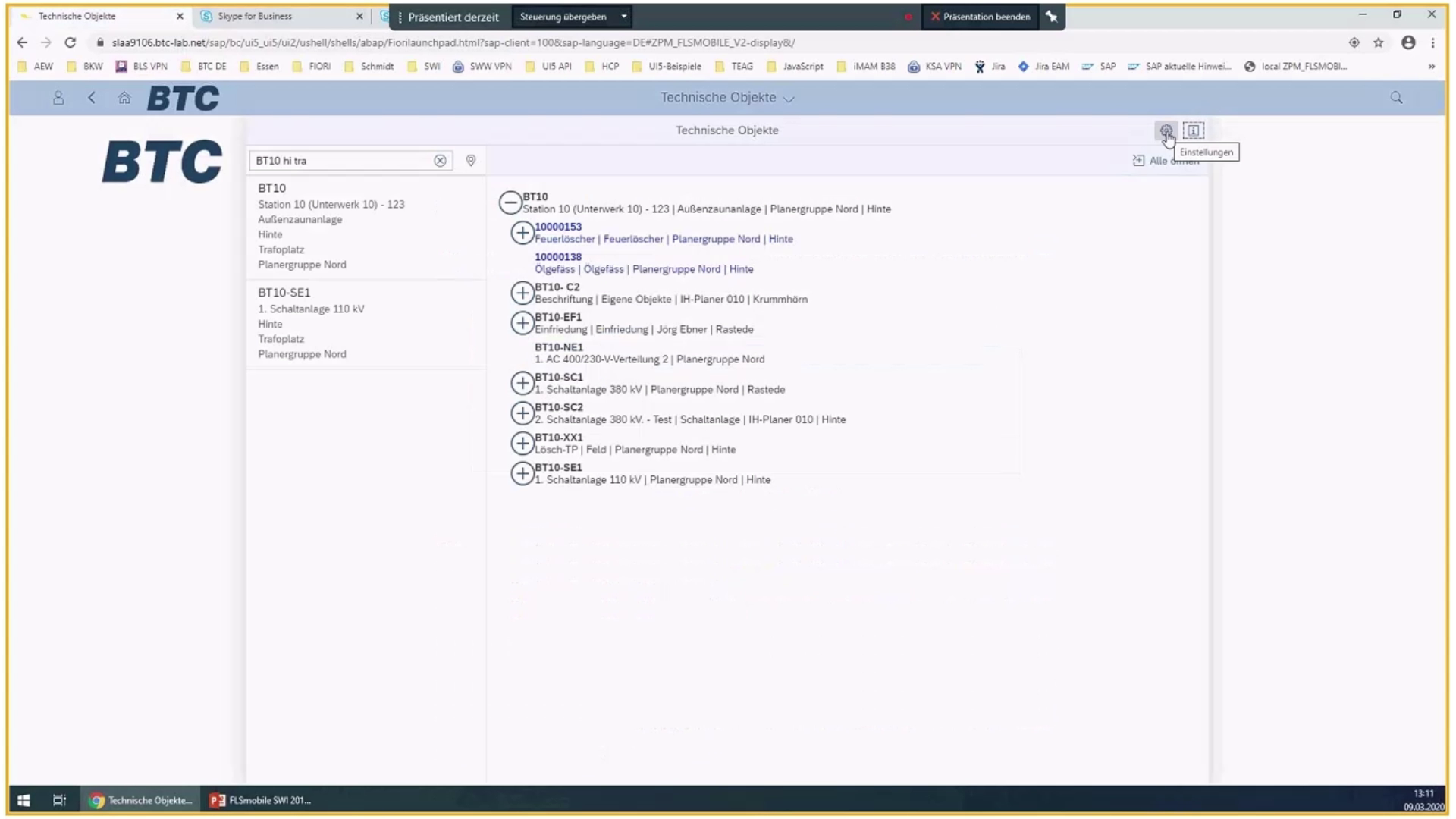Click the info icon beside the settings gear
1456x819 pixels.
click(1194, 130)
